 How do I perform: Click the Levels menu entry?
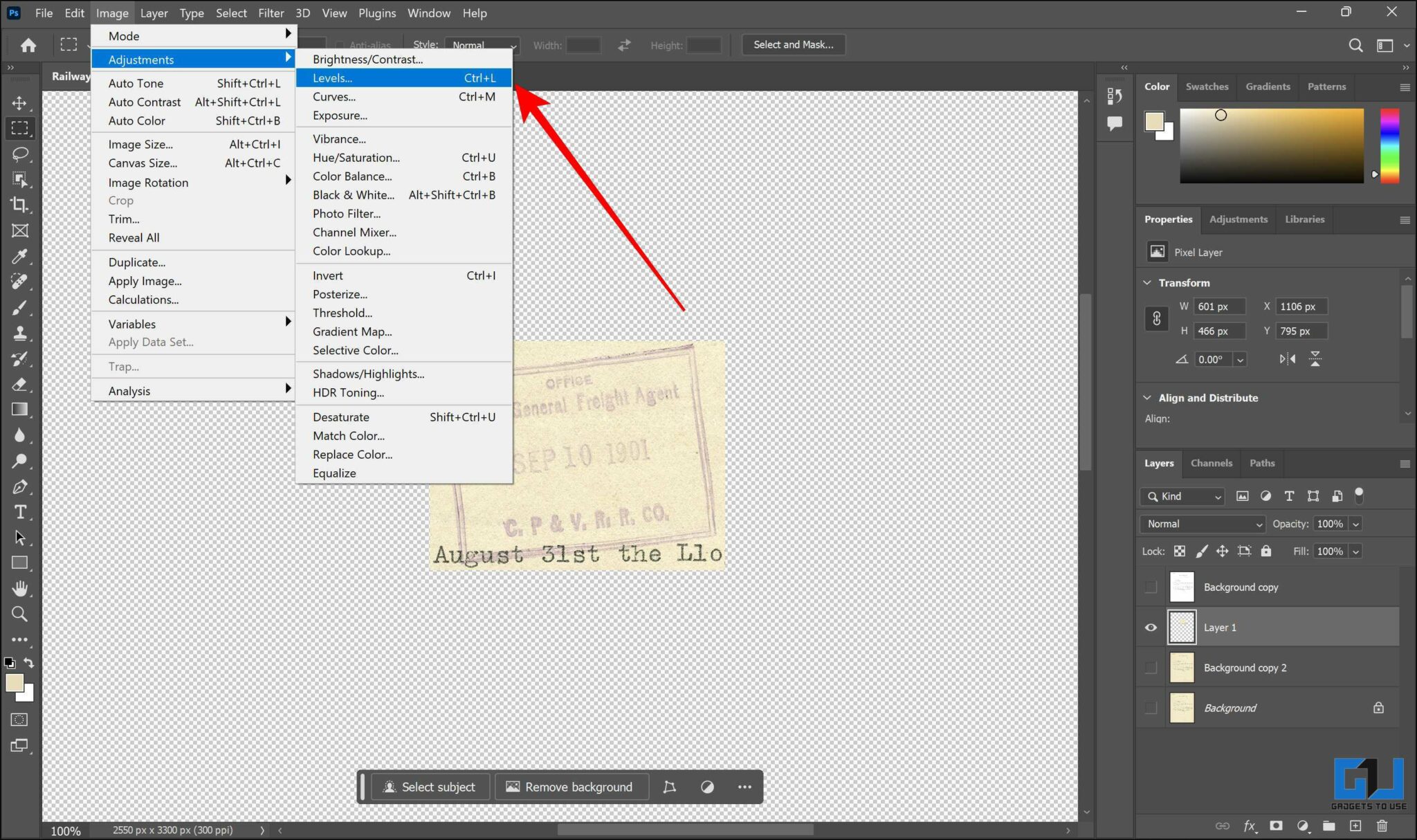(332, 77)
